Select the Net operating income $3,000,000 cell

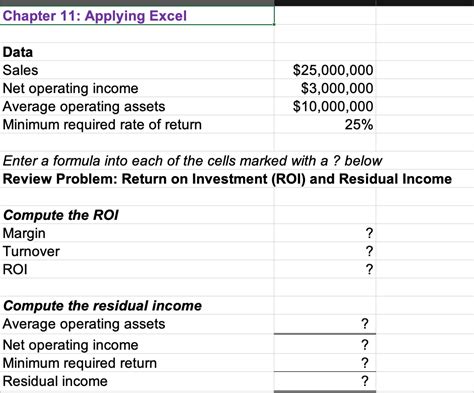point(325,88)
